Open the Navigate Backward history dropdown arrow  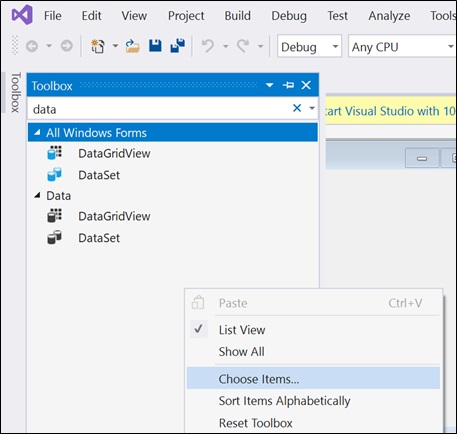[49, 46]
